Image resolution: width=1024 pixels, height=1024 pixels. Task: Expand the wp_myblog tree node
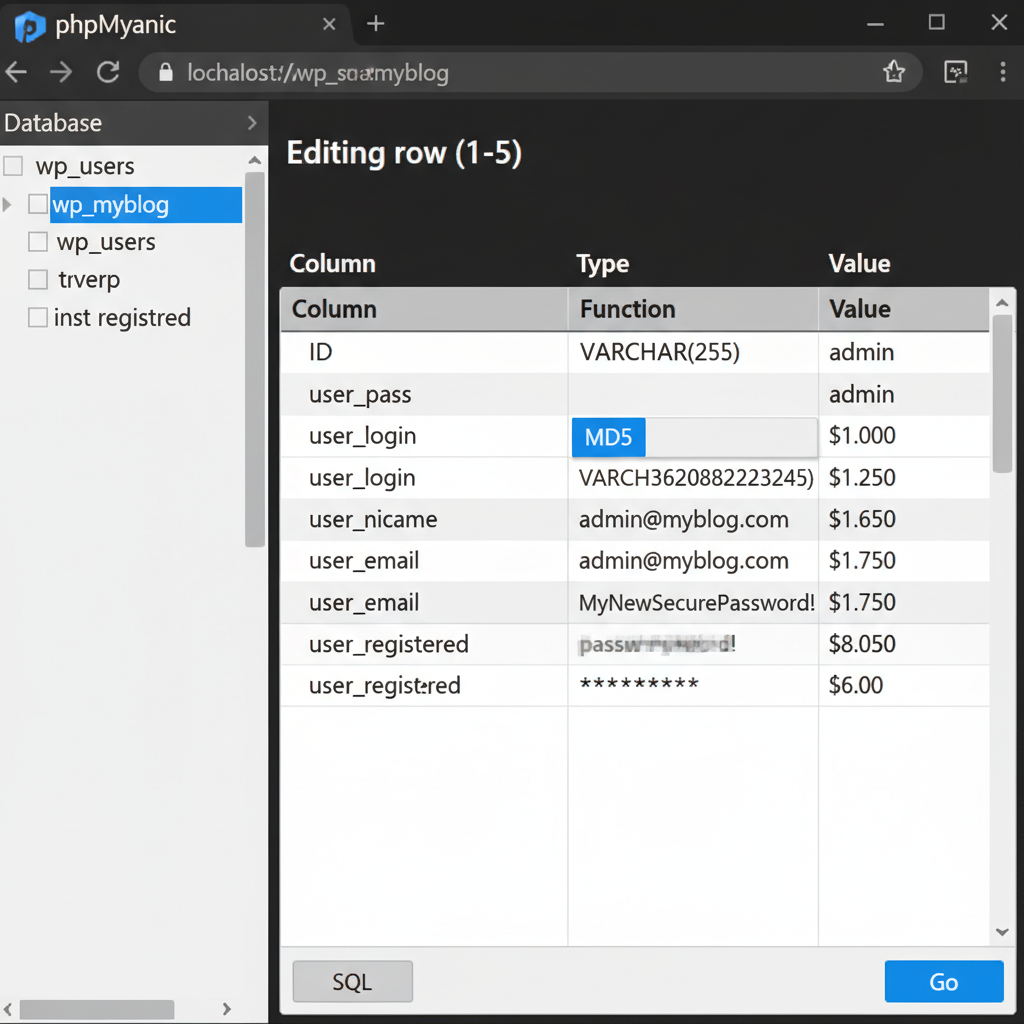click(x=9, y=205)
